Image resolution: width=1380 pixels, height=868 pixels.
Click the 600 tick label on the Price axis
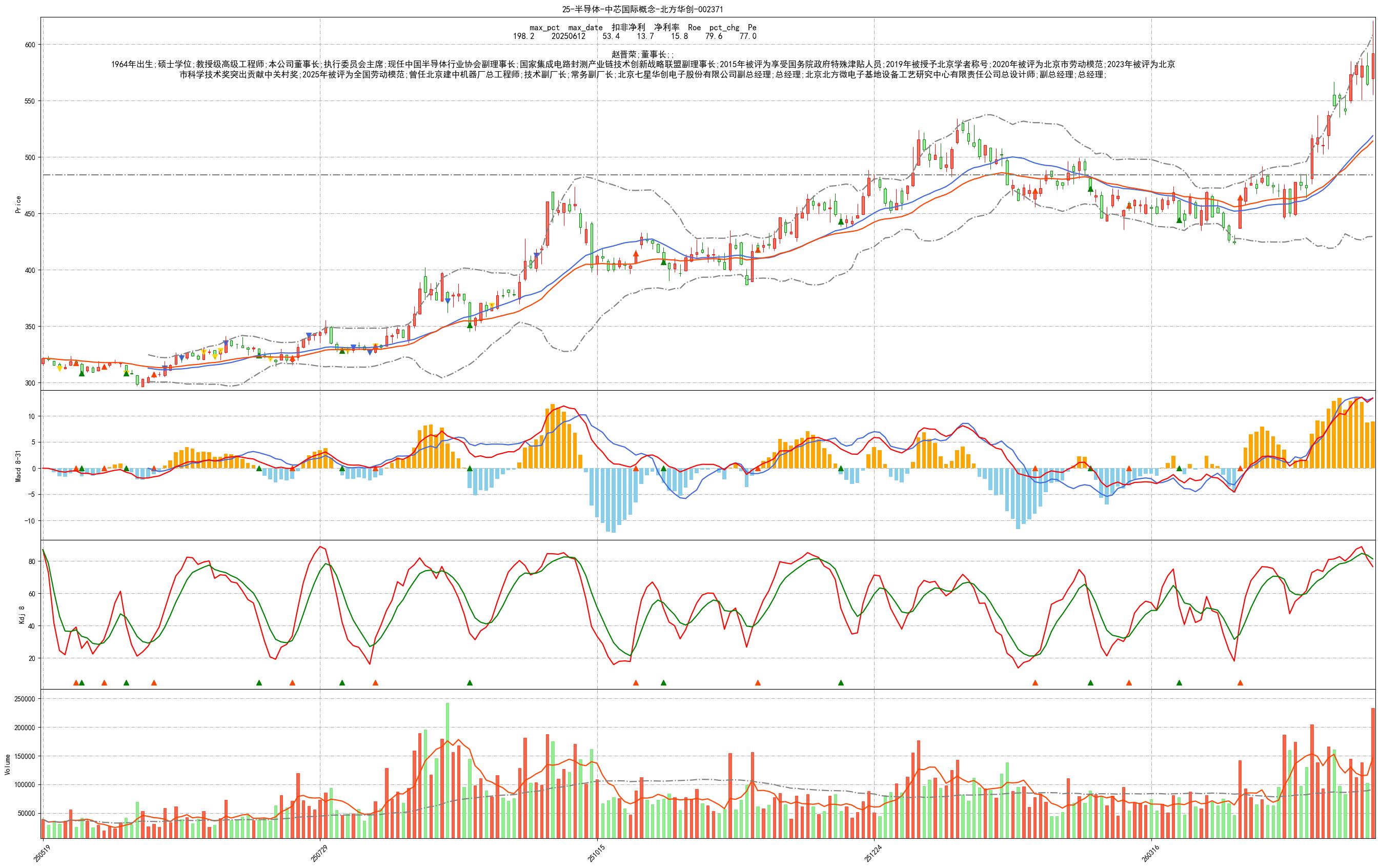click(30, 45)
